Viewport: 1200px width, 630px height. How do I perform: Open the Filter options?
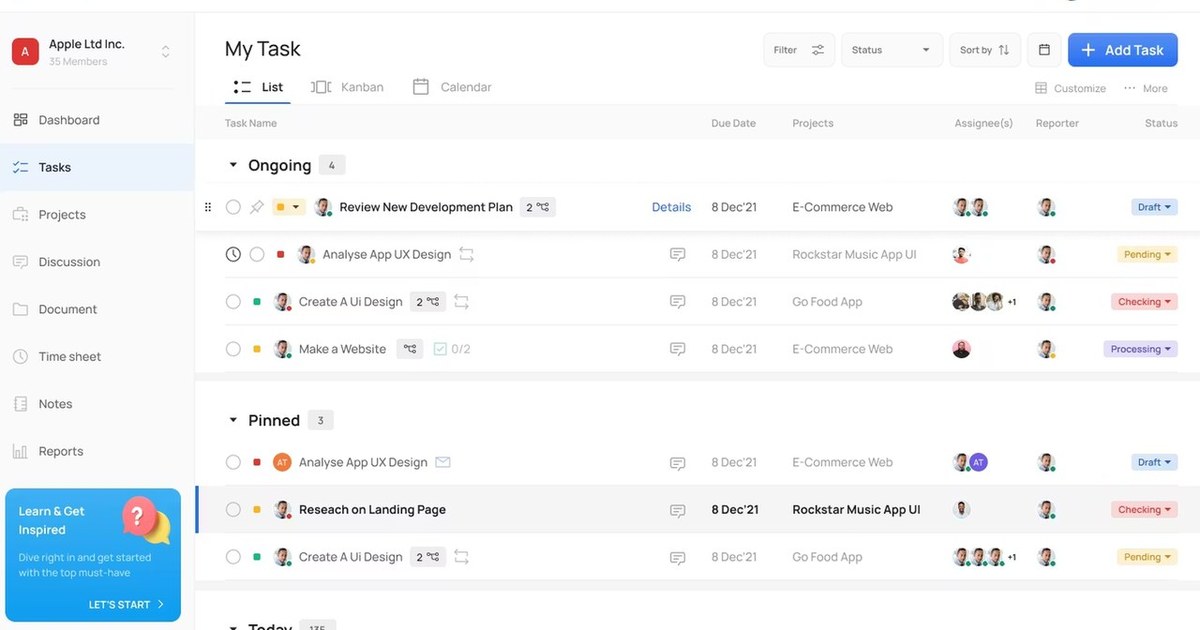coord(798,50)
